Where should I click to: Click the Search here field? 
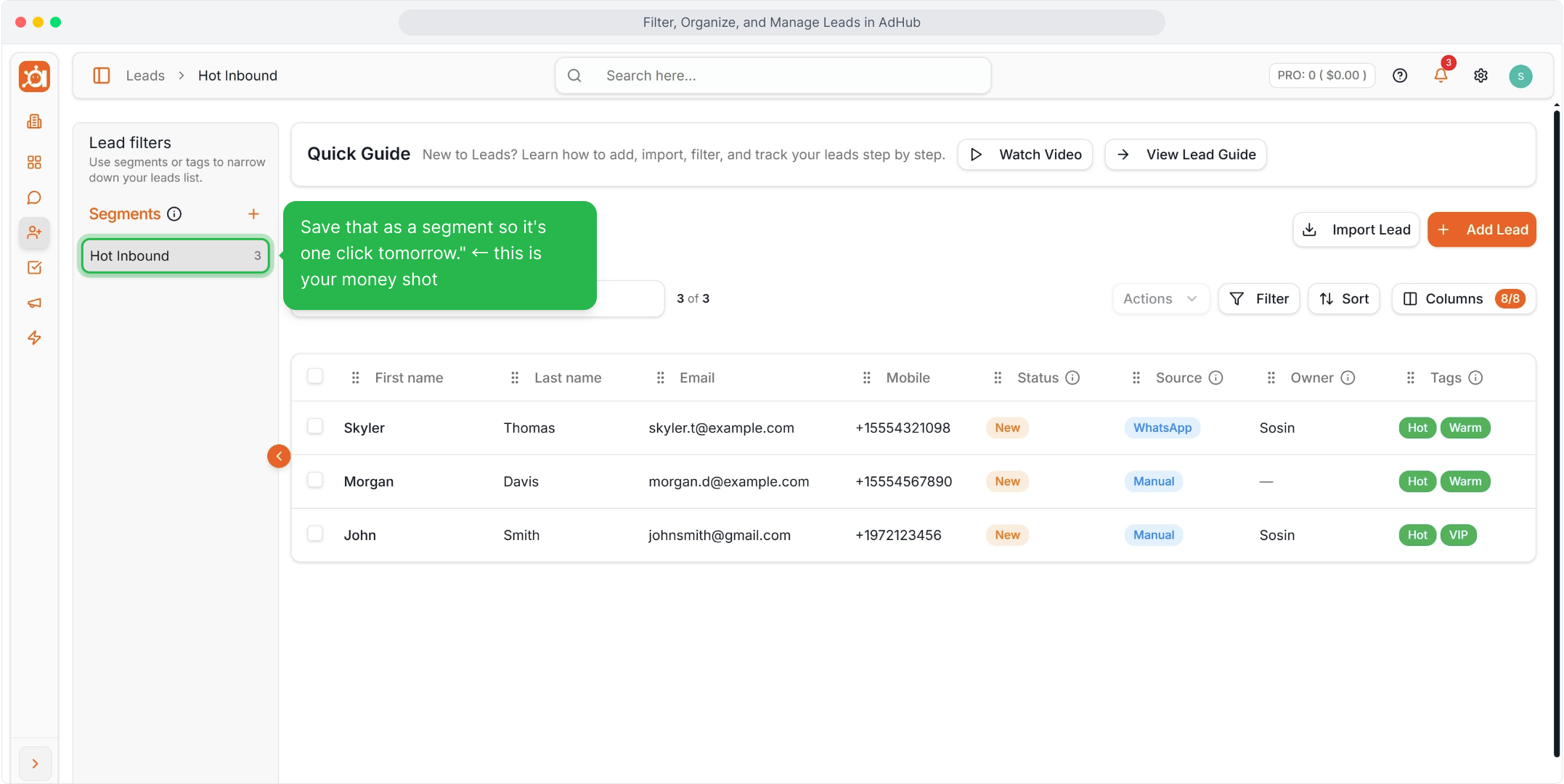pos(773,75)
